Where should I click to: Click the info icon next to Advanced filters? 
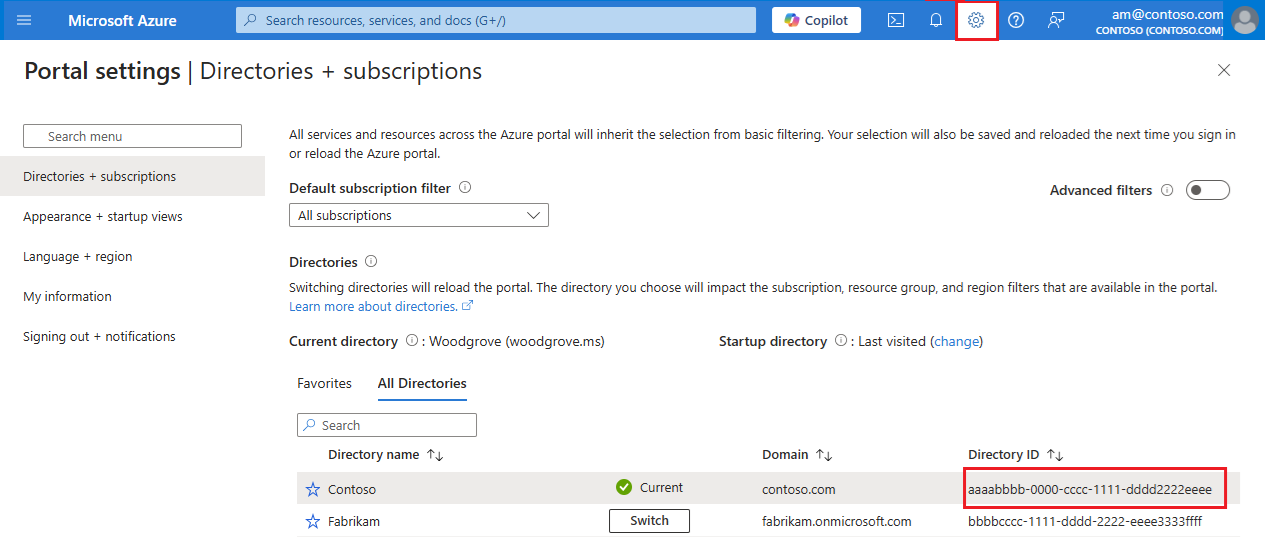[1167, 190]
